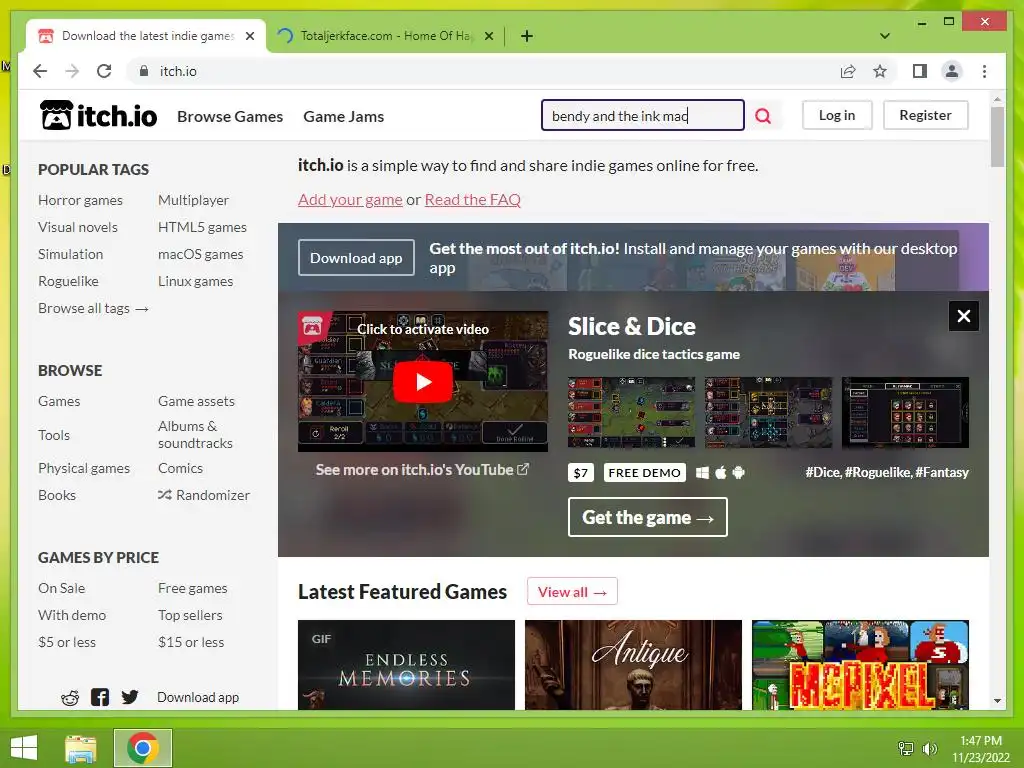Close the Slice & Dice featured banner

tap(963, 316)
